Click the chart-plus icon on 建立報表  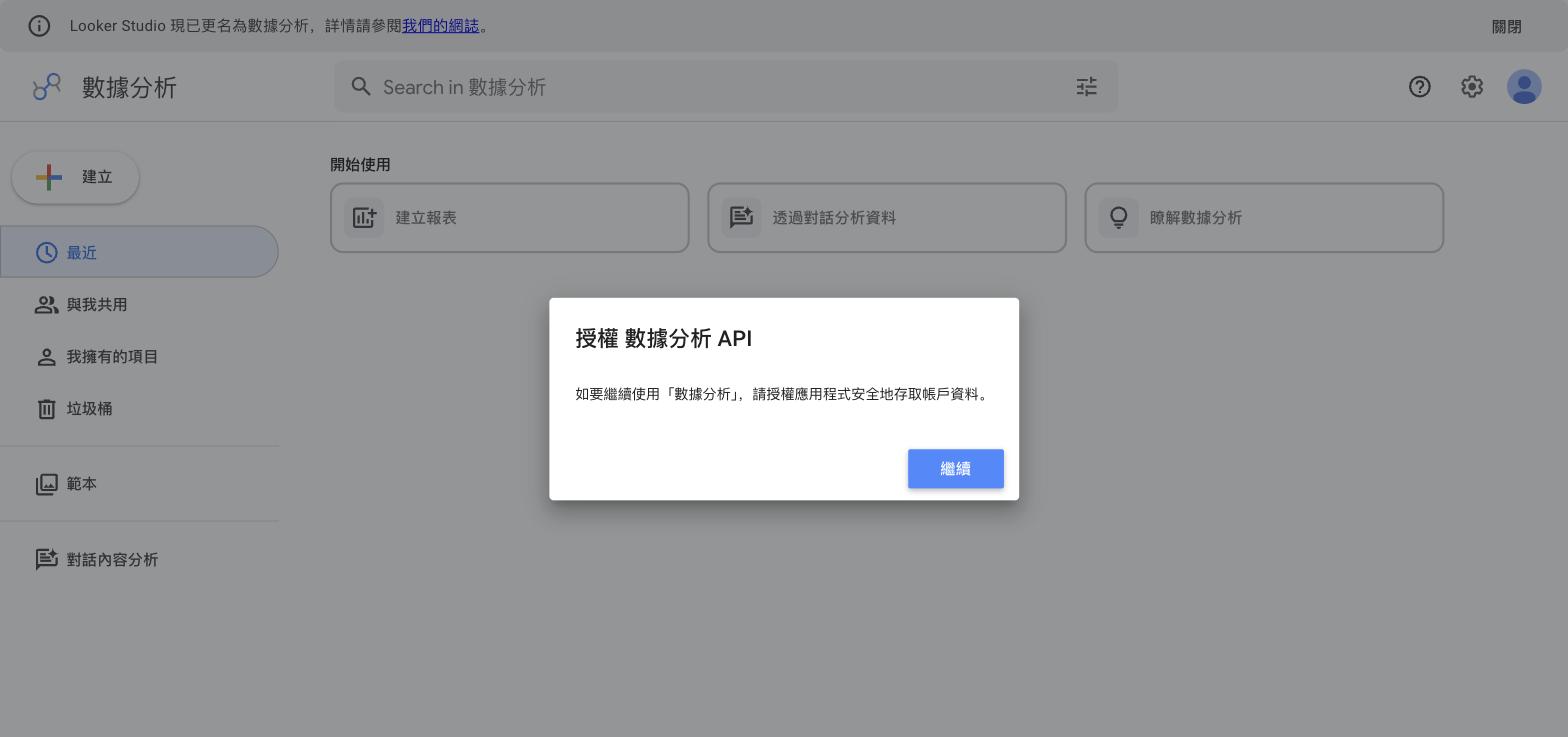[x=364, y=217]
